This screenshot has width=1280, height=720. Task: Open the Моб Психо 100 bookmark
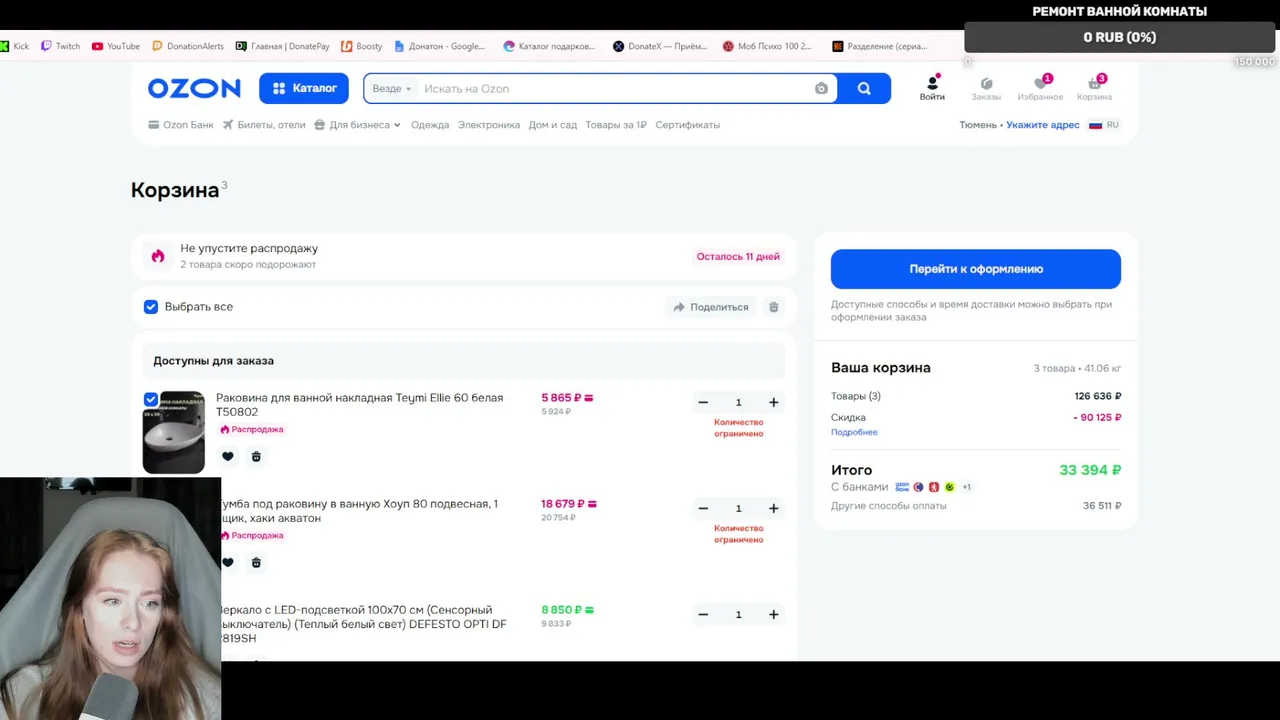pos(767,46)
